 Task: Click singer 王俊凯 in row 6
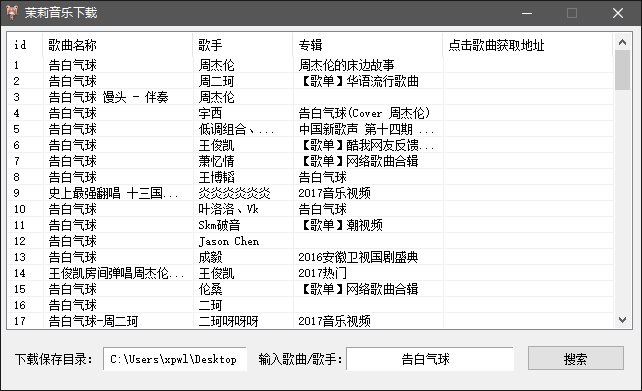[x=216, y=145]
